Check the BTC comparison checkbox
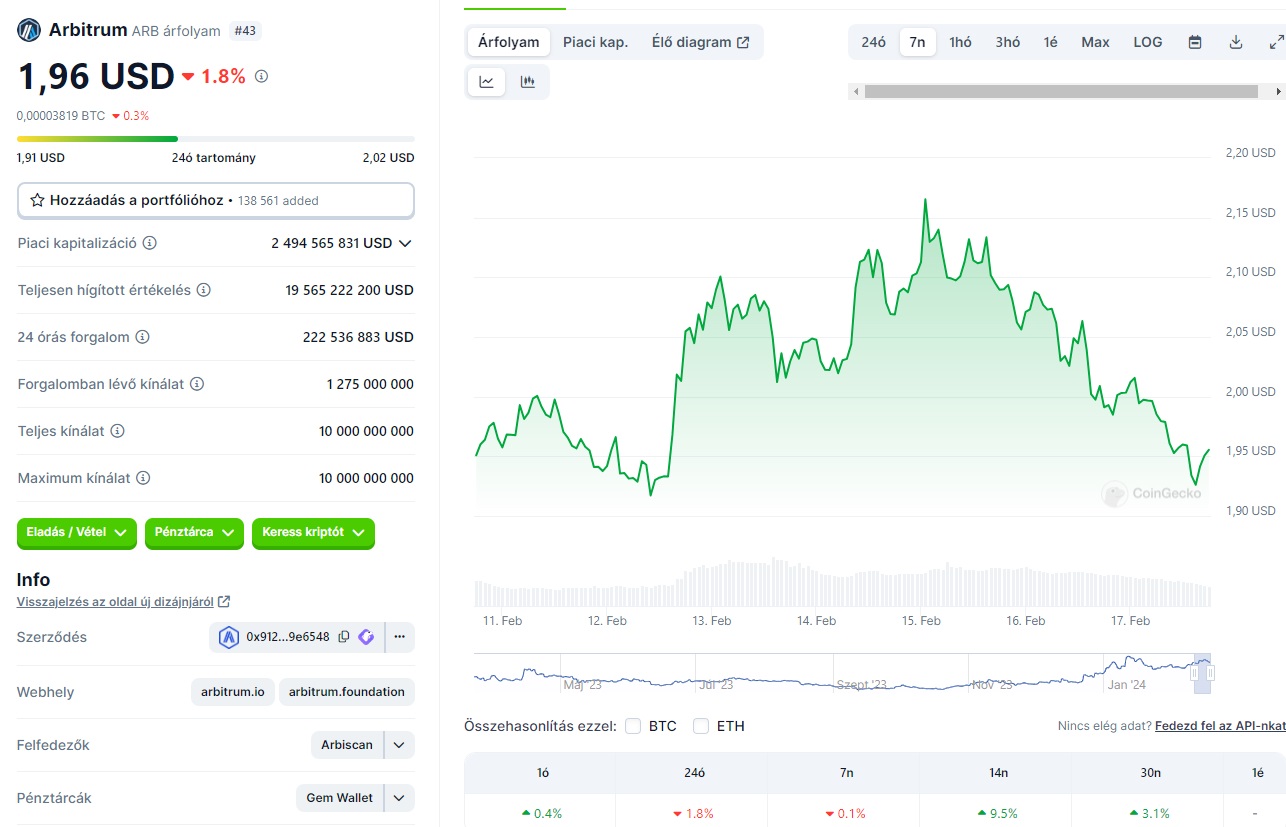This screenshot has width=1286, height=827. point(633,726)
